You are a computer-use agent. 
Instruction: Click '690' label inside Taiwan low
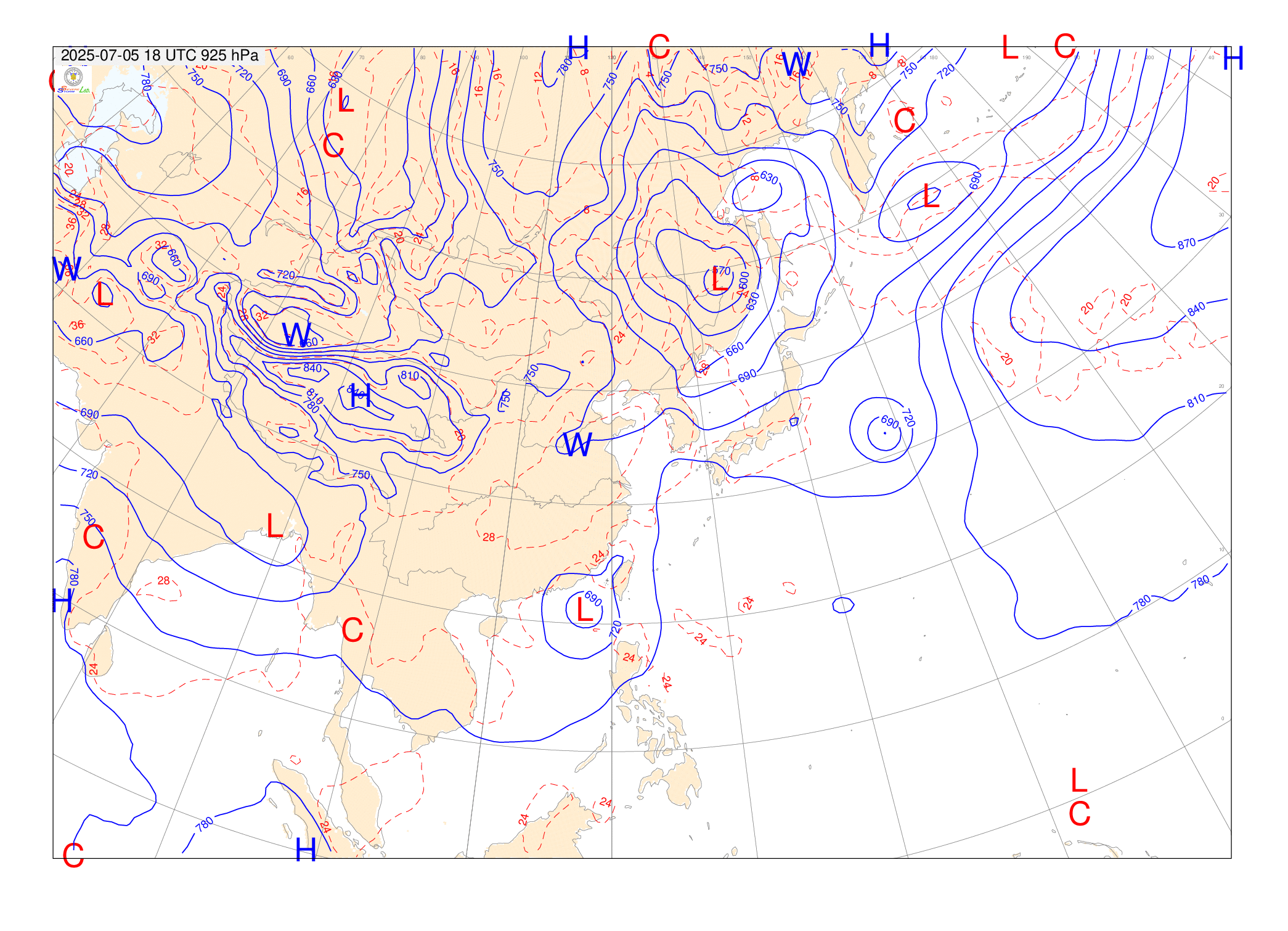593,598
